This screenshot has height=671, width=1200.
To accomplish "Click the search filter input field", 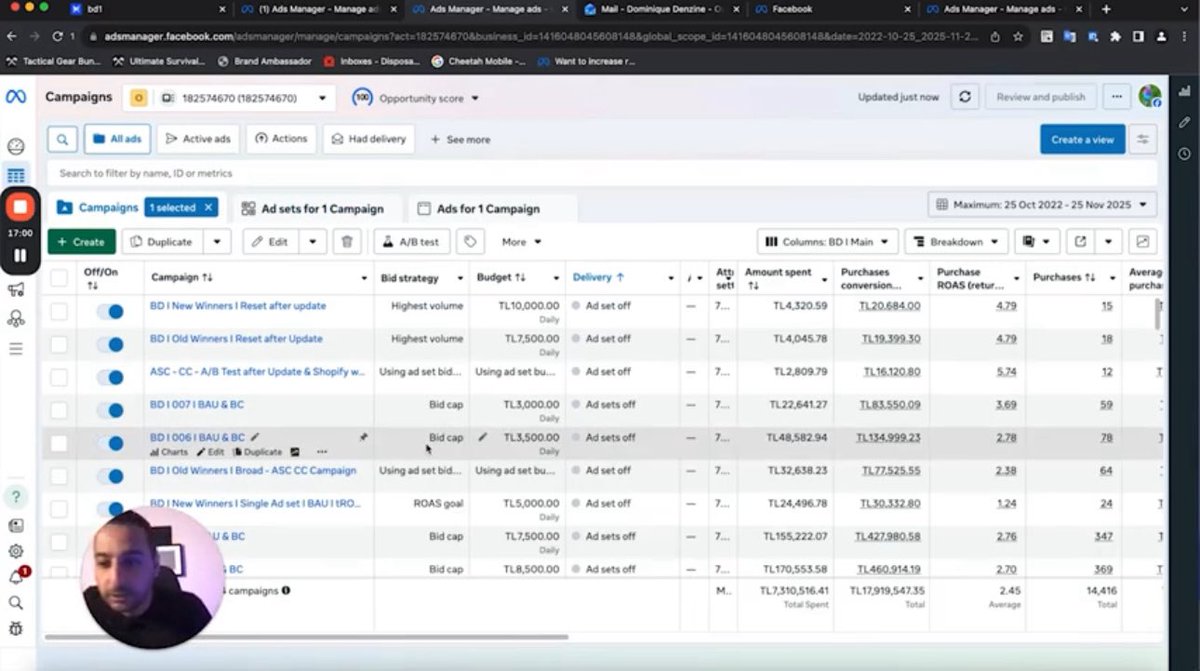I will pyautogui.click(x=602, y=173).
